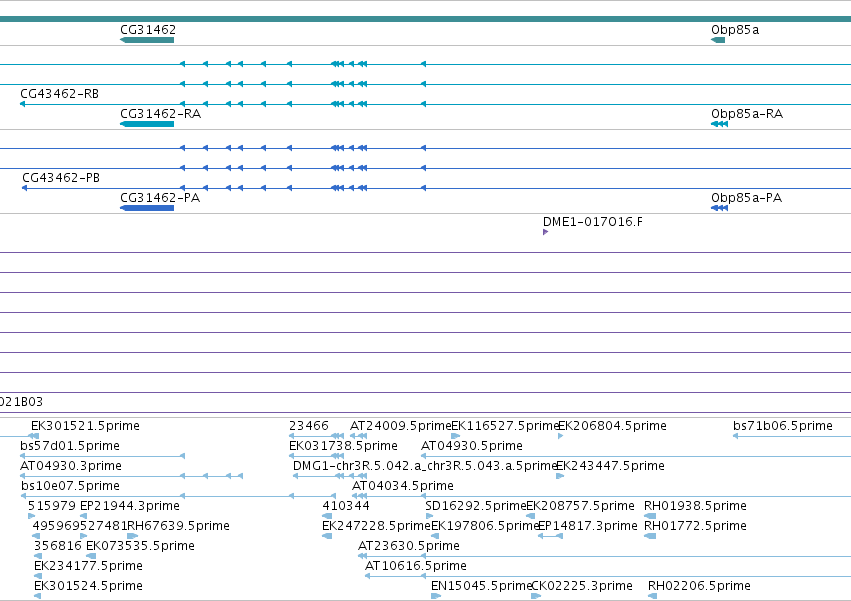
Task: Click the Obp85a gene arrow glyph
Action: [718, 40]
